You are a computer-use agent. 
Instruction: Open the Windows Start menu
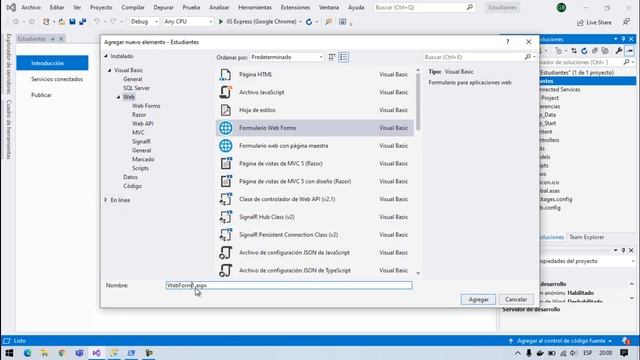click(x=9, y=353)
